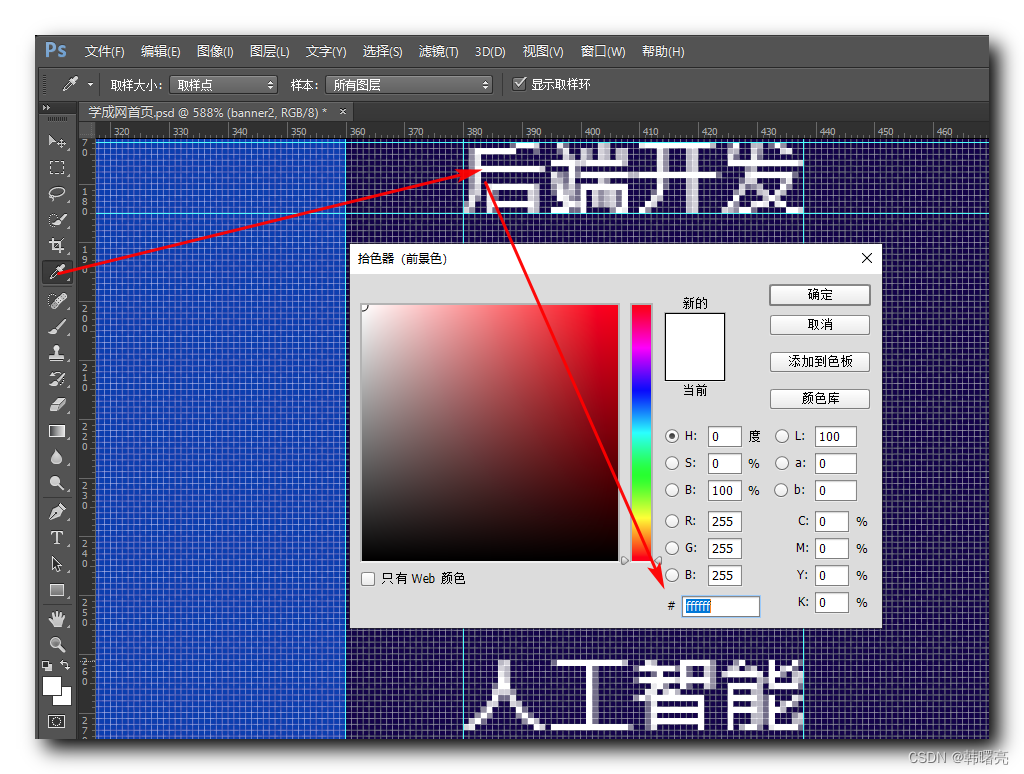Viewport: 1024px width, 774px height.
Task: Select the Clone Stamp tool
Action: [57, 353]
